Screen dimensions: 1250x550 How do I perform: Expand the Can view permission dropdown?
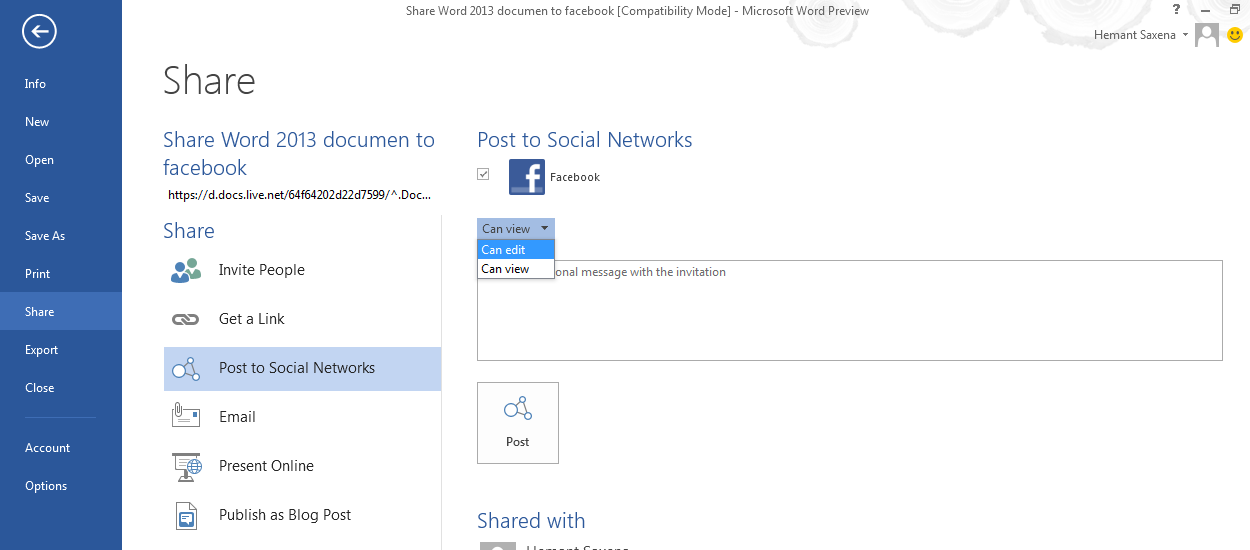515,229
